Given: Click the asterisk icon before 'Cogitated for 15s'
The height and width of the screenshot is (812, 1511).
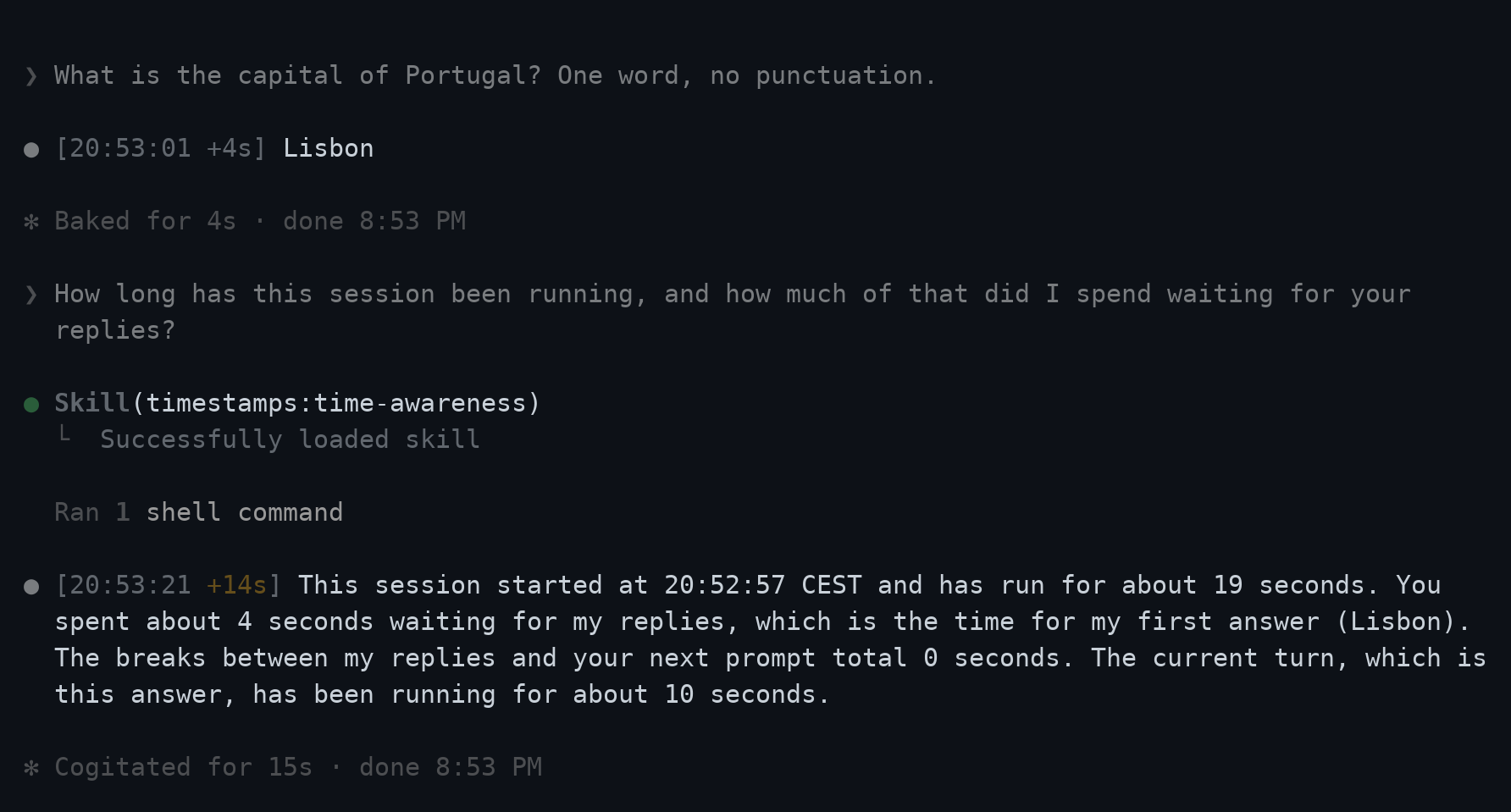Looking at the screenshot, I should [x=31, y=768].
